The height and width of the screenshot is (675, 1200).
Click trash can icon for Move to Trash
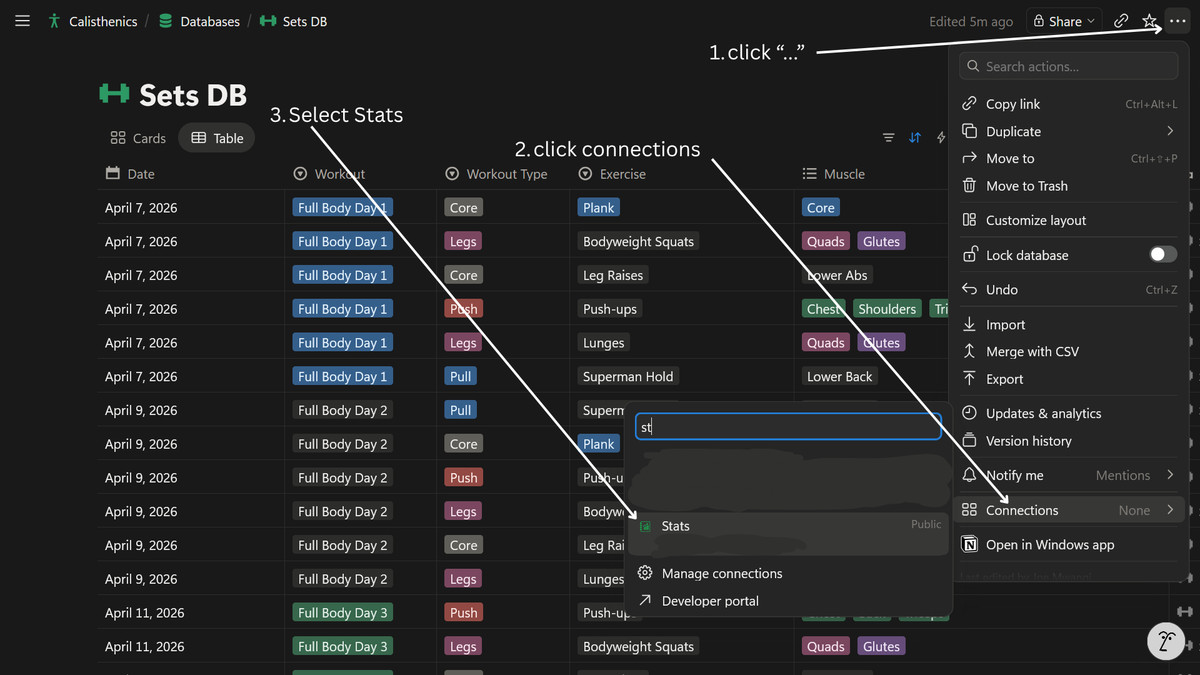pos(969,186)
